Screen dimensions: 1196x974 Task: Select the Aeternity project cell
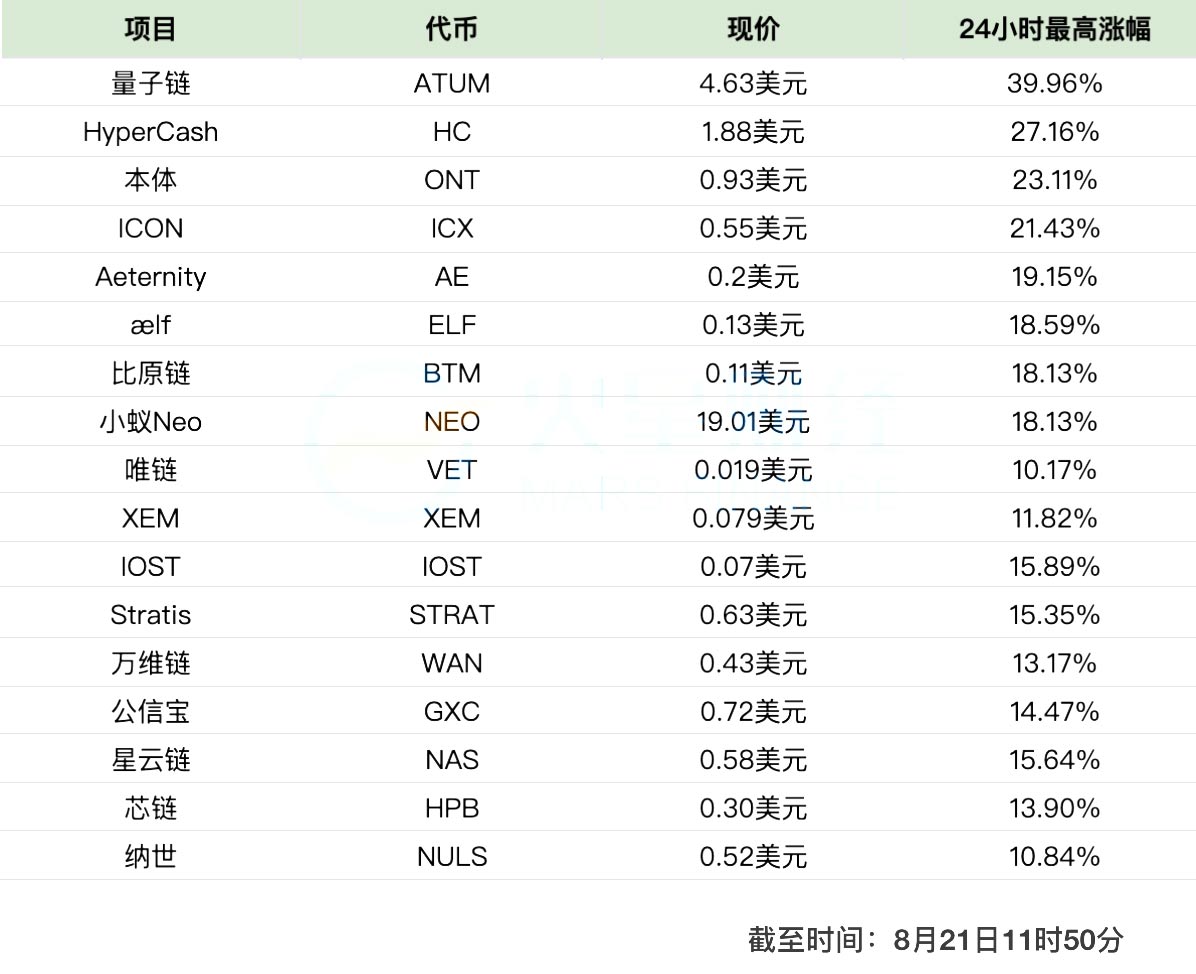[x=150, y=277]
